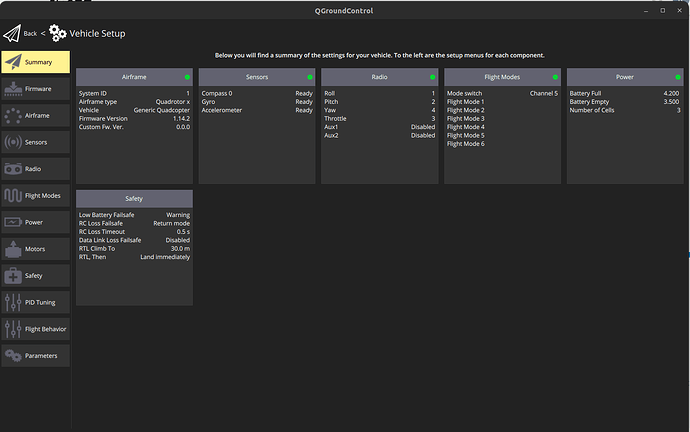Click the Sensors summary panel header
690x432 pixels.
[257, 77]
